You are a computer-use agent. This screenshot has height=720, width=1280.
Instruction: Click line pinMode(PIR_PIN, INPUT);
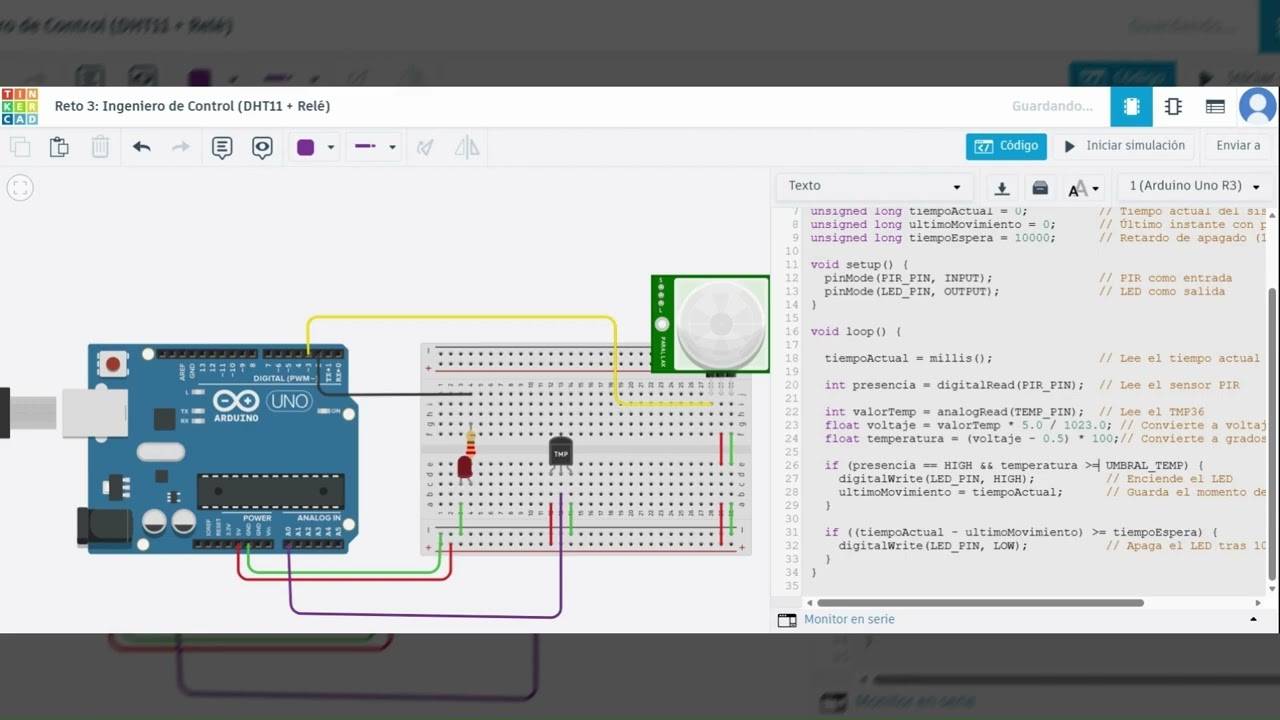pyautogui.click(x=908, y=278)
